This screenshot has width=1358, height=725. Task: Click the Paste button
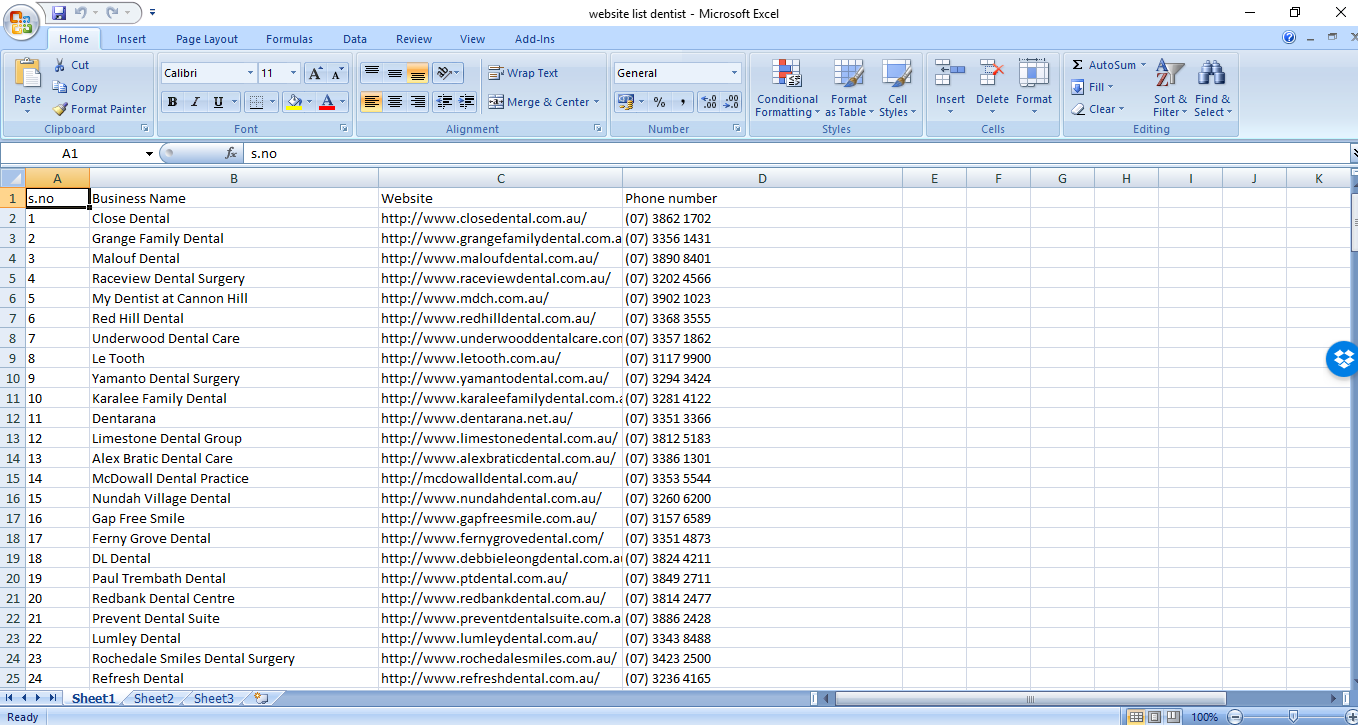[x=28, y=85]
